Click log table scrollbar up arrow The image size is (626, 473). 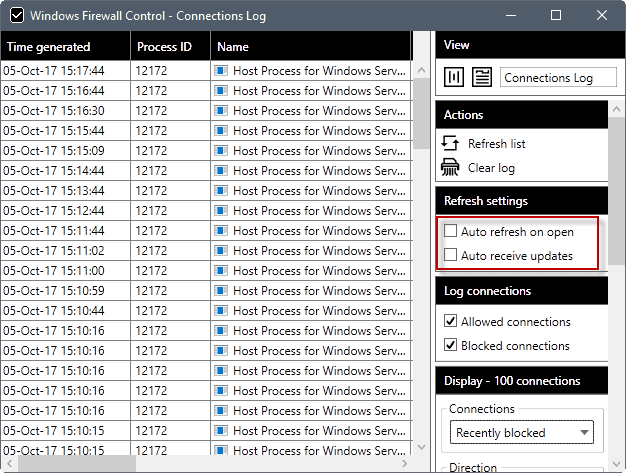click(421, 70)
